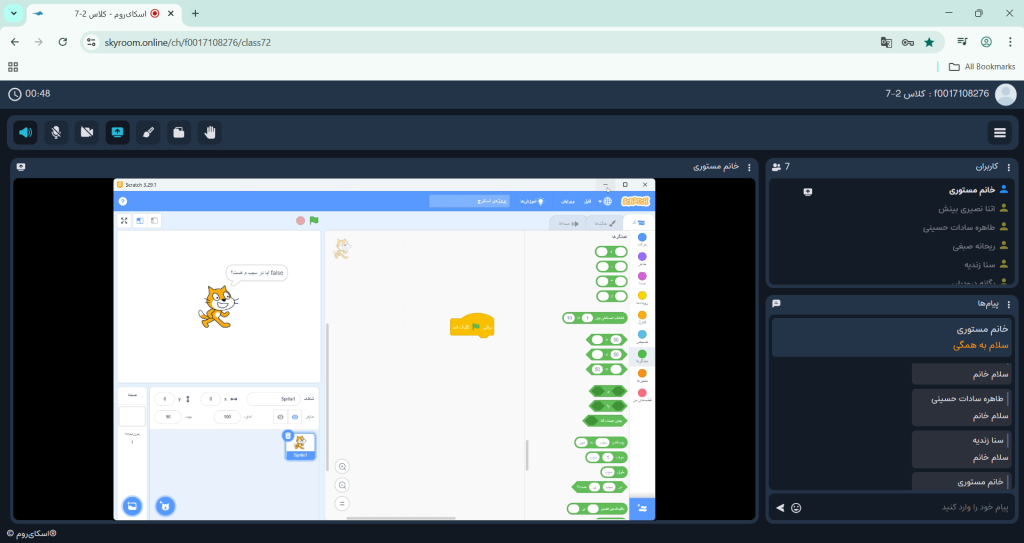
Task: Expand the messages panel three-dot options
Action: pyautogui.click(x=1009, y=303)
